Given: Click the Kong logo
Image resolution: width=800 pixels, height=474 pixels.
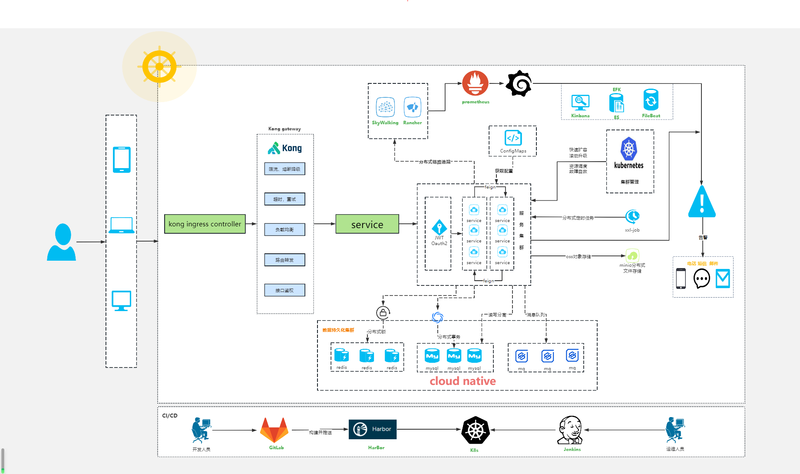Looking at the screenshot, I should coord(285,148).
